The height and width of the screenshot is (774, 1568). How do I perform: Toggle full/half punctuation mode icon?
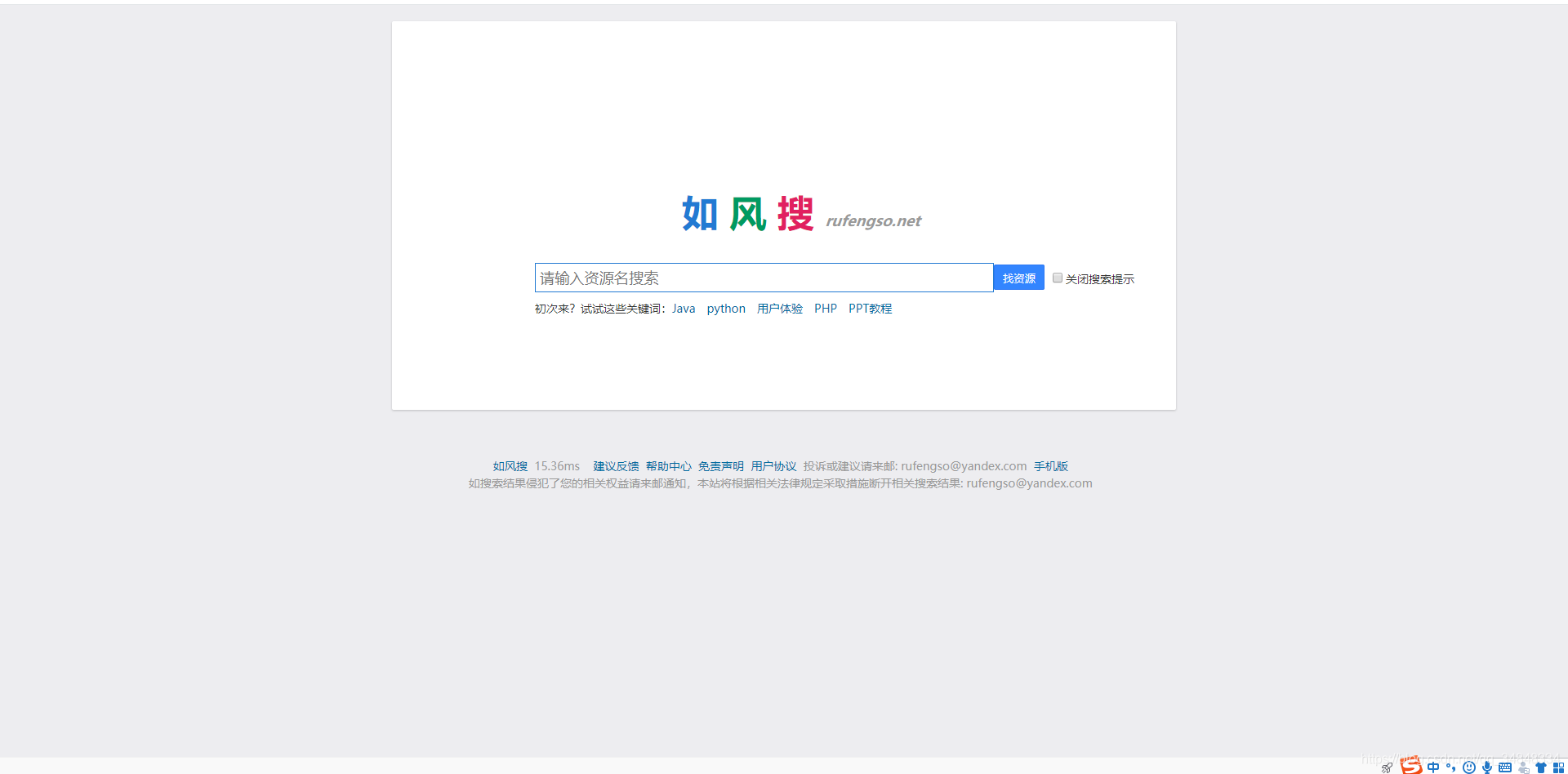tap(1450, 767)
